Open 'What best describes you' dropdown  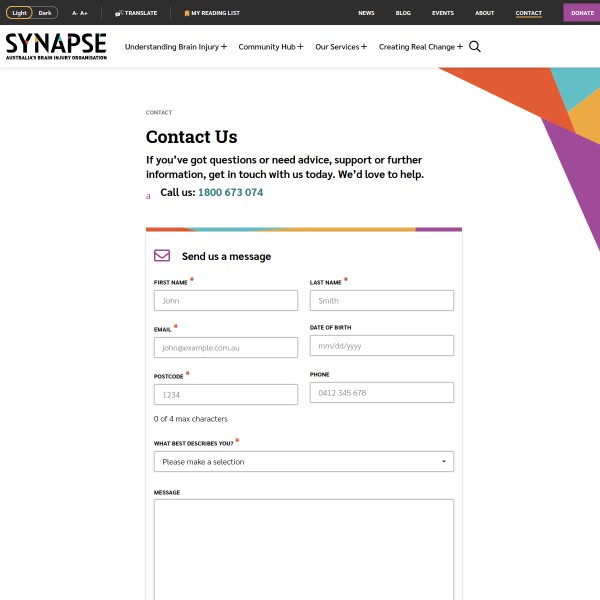(x=303, y=462)
